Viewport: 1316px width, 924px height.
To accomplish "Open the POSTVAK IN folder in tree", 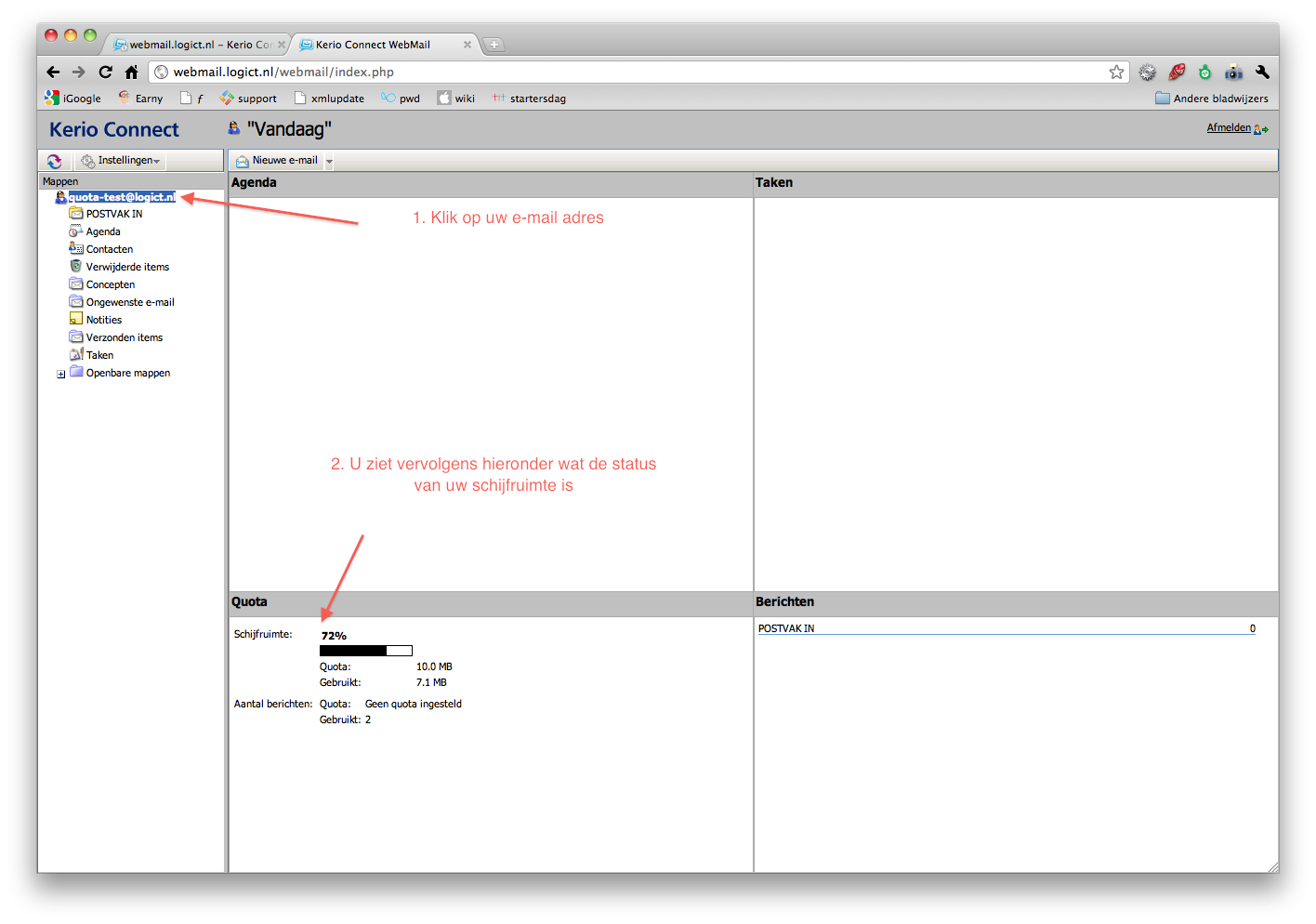I will [x=114, y=214].
